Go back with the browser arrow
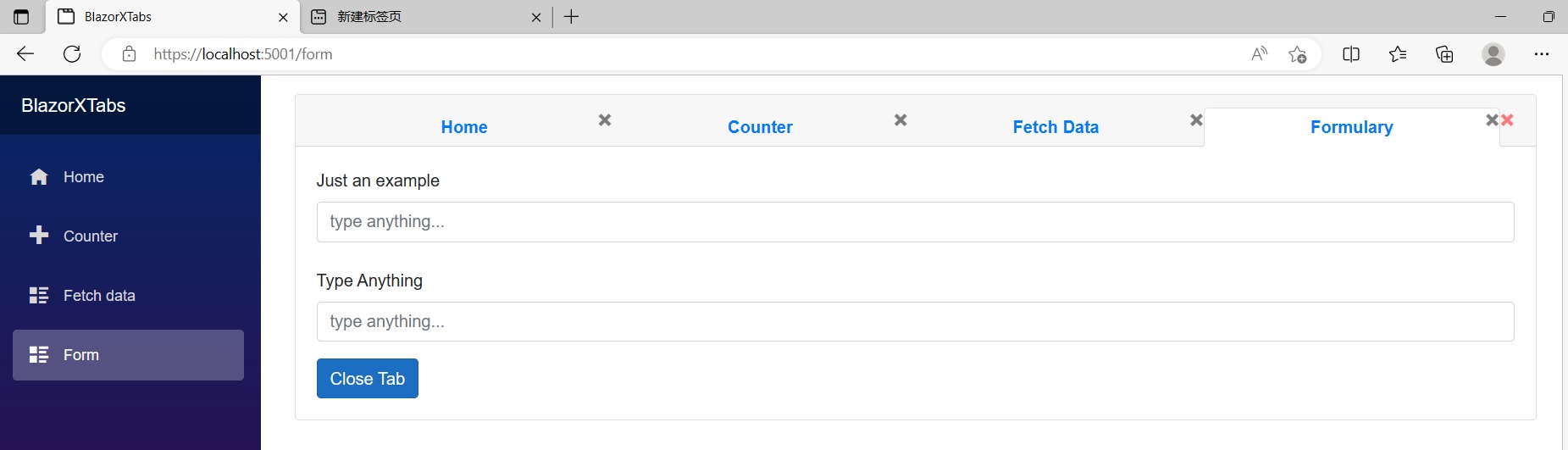This screenshot has width=1568, height=450. [25, 54]
